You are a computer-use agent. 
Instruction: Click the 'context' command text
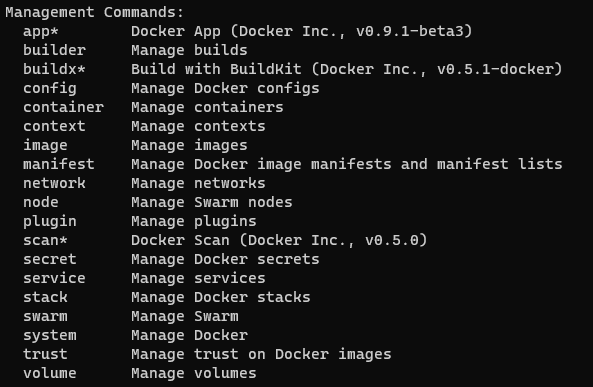(x=54, y=126)
